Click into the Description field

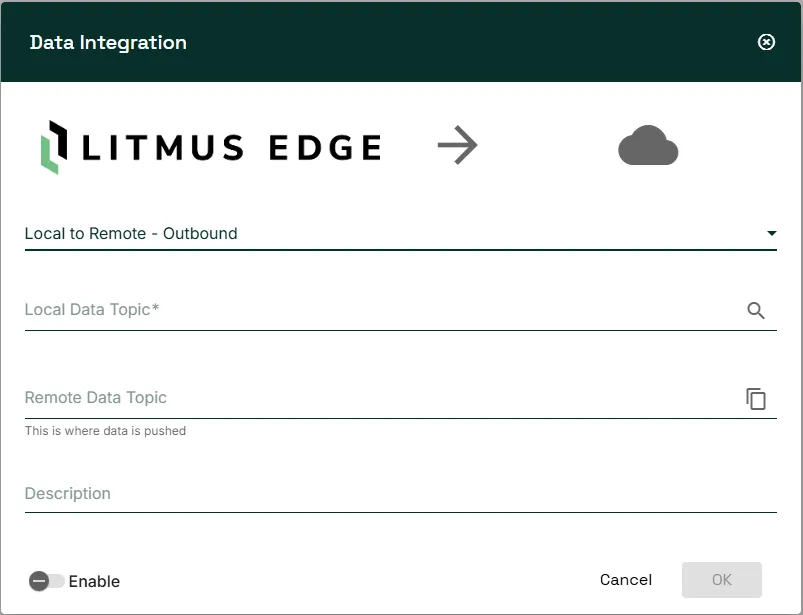pyautogui.click(x=400, y=494)
